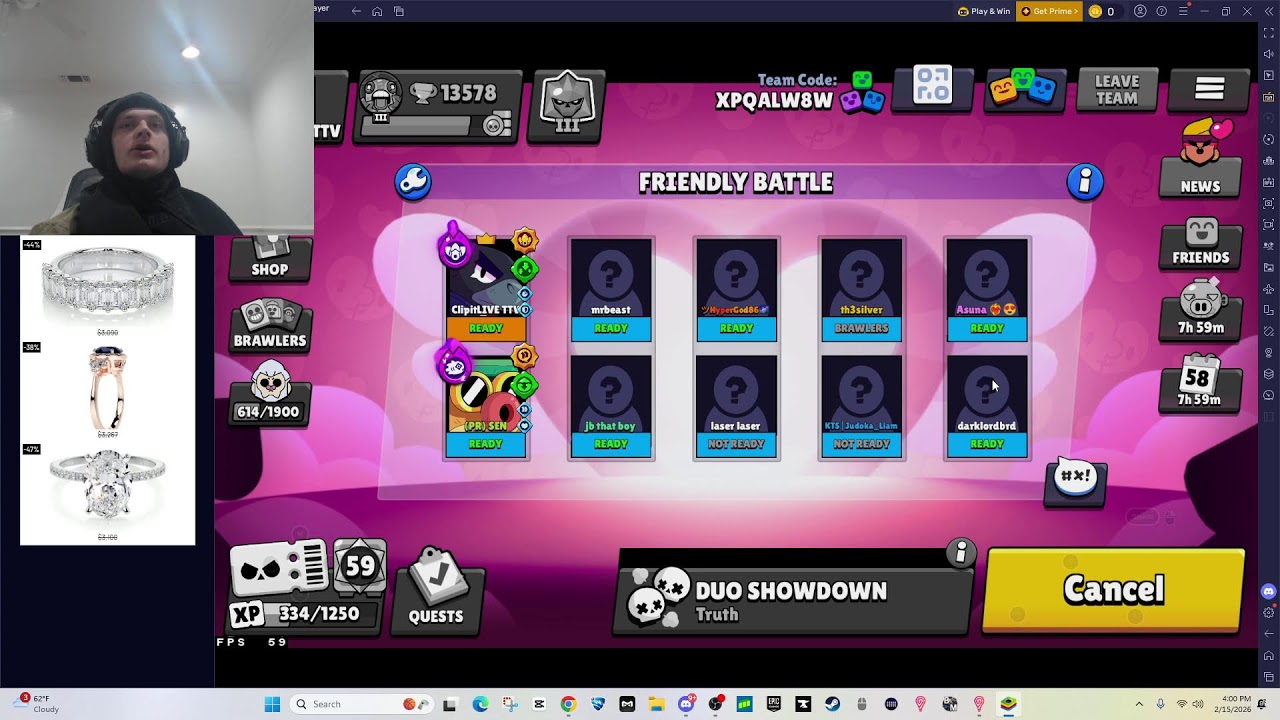Open the Friends list
This screenshot has height=720, width=1280.
(1200, 243)
